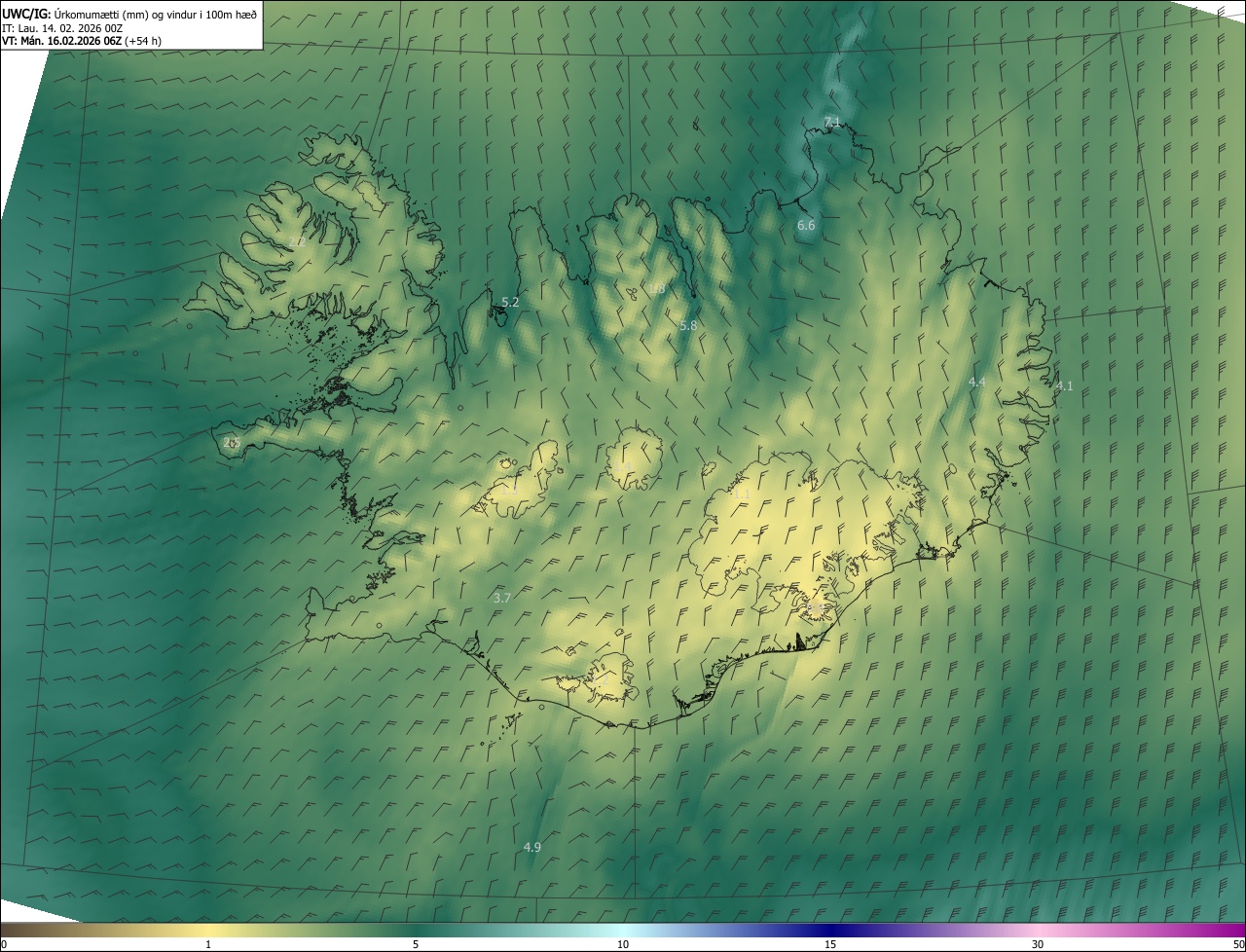This screenshot has width=1246, height=952.
Task: Click the 3.7 precipitation value on the map
Action: (x=502, y=599)
